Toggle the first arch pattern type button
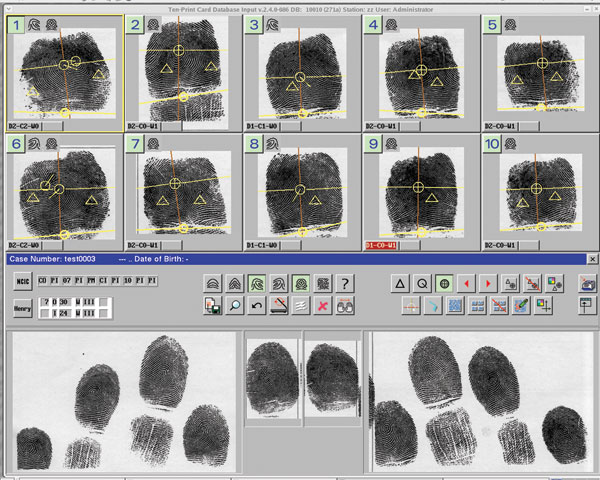This screenshot has height=480, width=600. point(212,284)
